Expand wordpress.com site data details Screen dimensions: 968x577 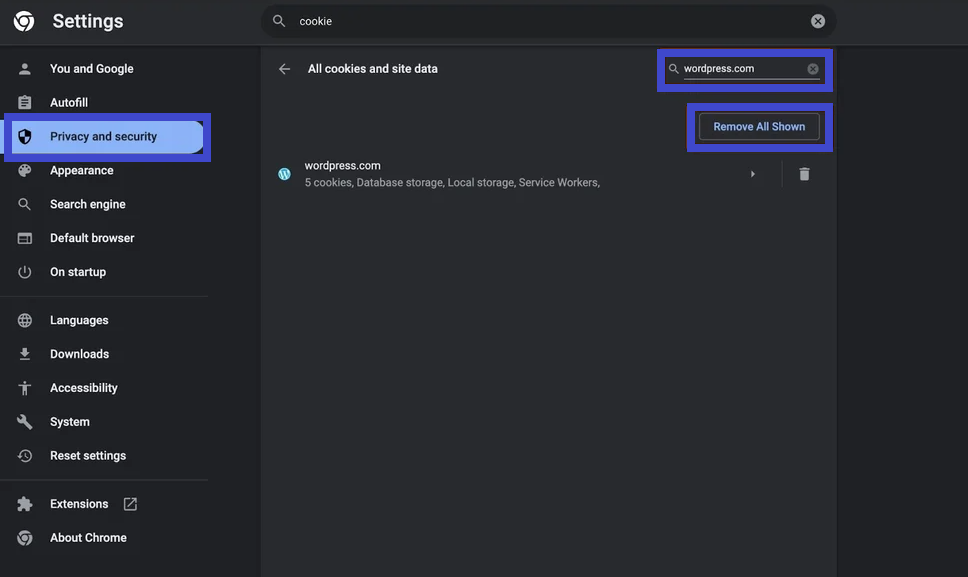coord(753,174)
